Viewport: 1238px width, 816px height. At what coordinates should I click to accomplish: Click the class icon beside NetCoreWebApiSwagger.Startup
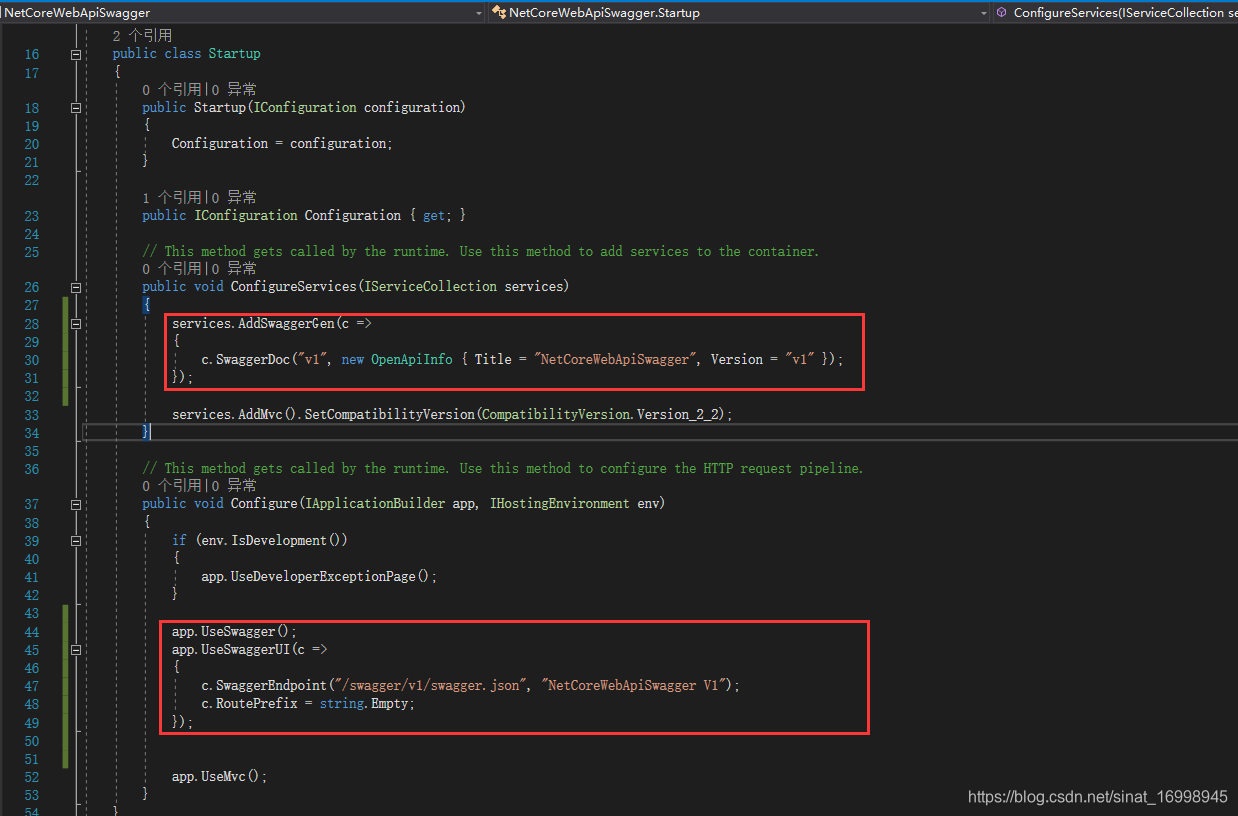coord(498,13)
